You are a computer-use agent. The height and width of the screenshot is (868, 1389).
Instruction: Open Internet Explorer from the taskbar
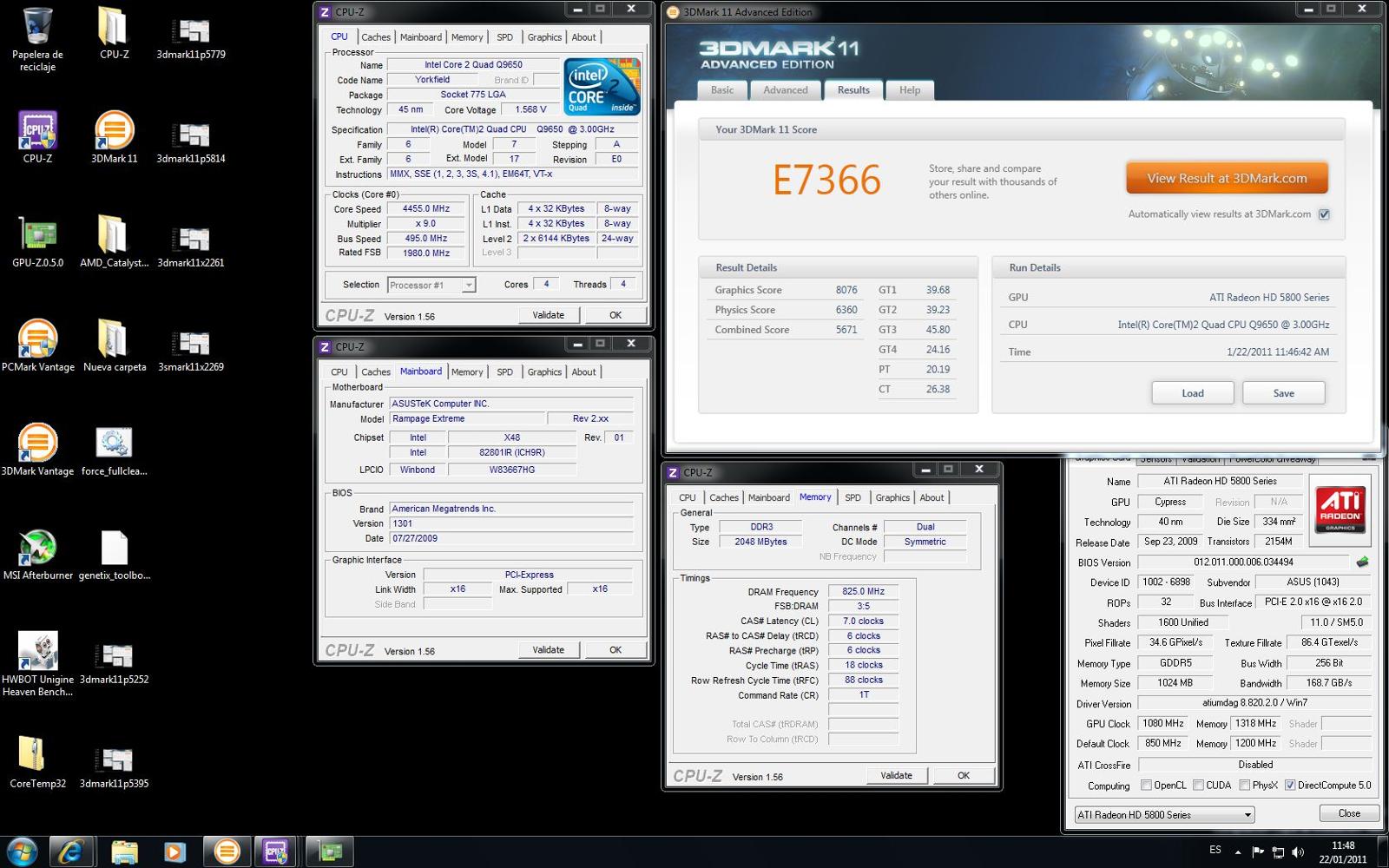71,852
